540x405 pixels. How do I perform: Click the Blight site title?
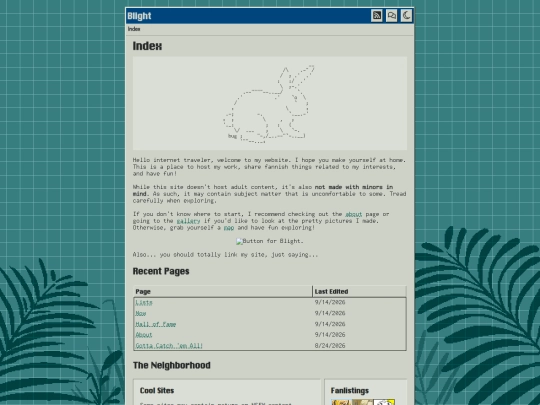click(x=139, y=16)
